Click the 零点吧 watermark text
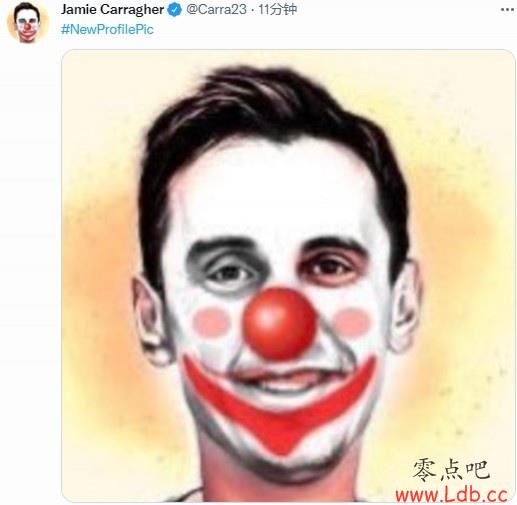The width and height of the screenshot is (517, 505). click(451, 470)
